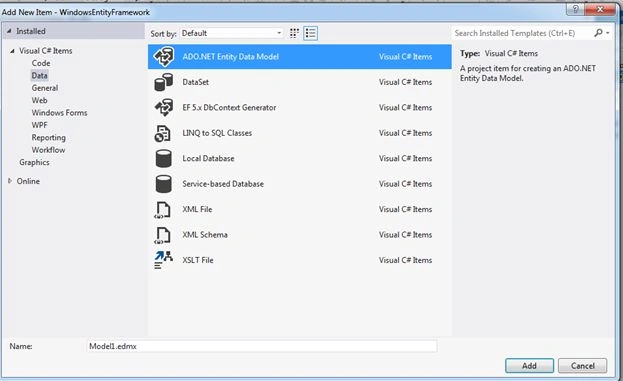Select the XML File template name
Image resolution: width=623 pixels, height=381 pixels.
tap(197, 209)
